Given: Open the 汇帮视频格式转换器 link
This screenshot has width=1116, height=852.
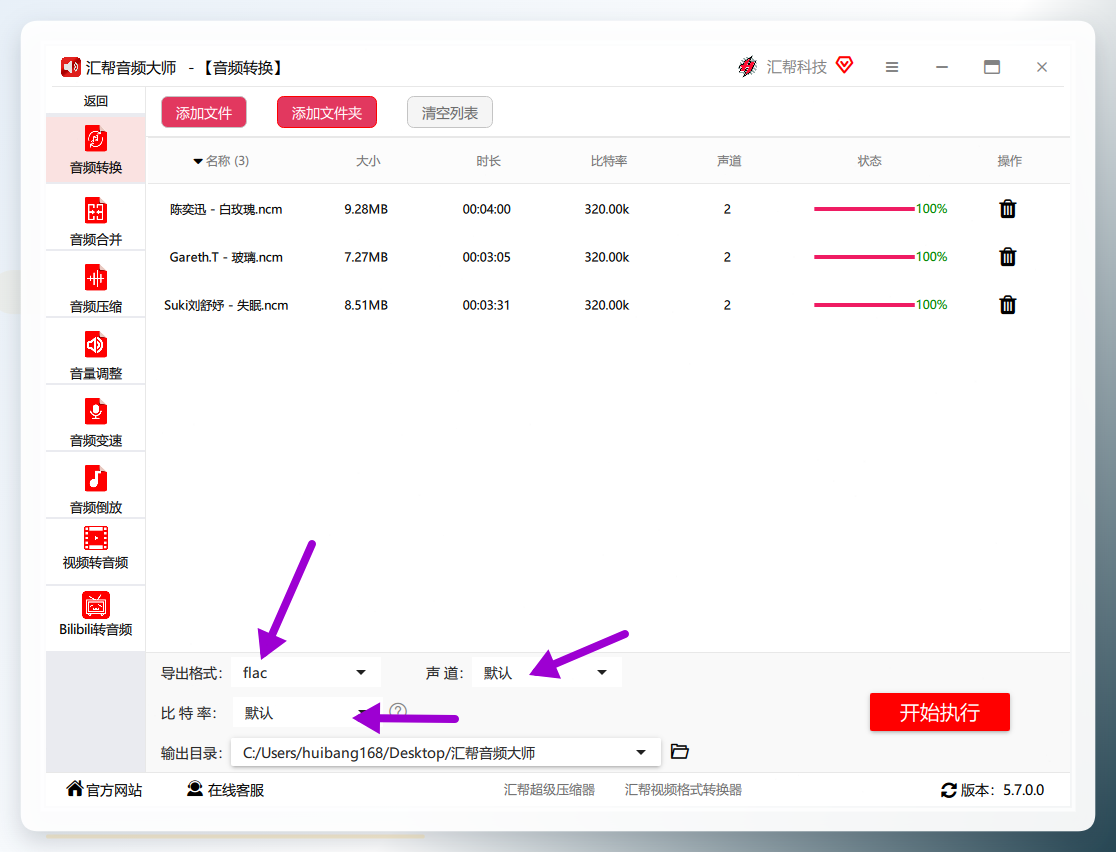Looking at the screenshot, I should point(683,789).
